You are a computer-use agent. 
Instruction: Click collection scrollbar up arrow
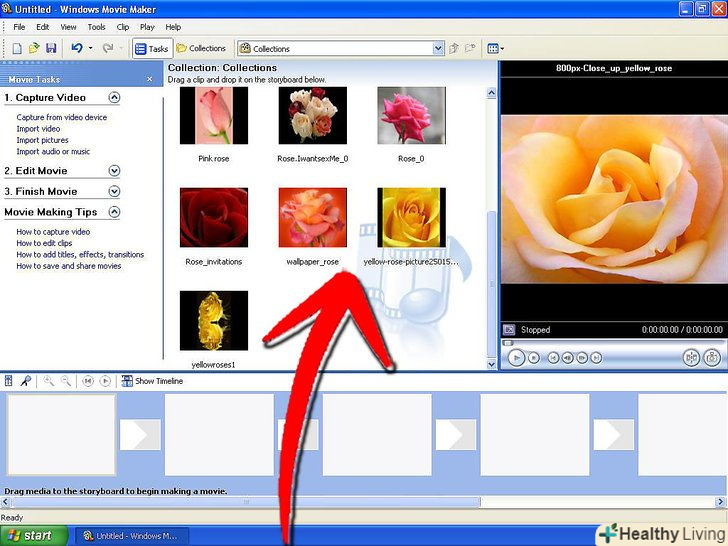point(491,93)
